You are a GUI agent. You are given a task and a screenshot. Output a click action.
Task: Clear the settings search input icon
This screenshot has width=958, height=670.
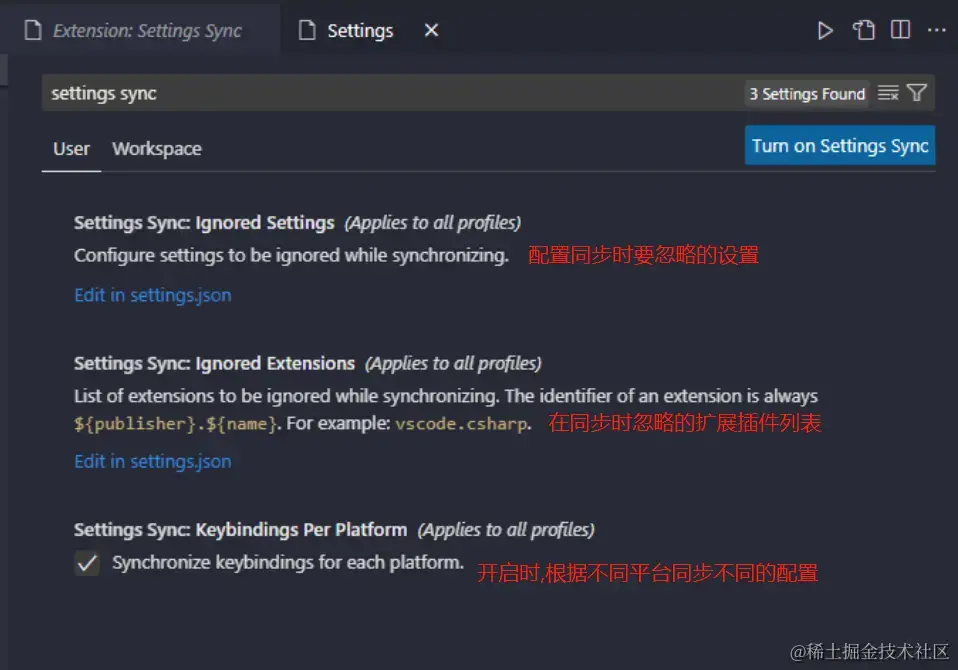(x=888, y=93)
